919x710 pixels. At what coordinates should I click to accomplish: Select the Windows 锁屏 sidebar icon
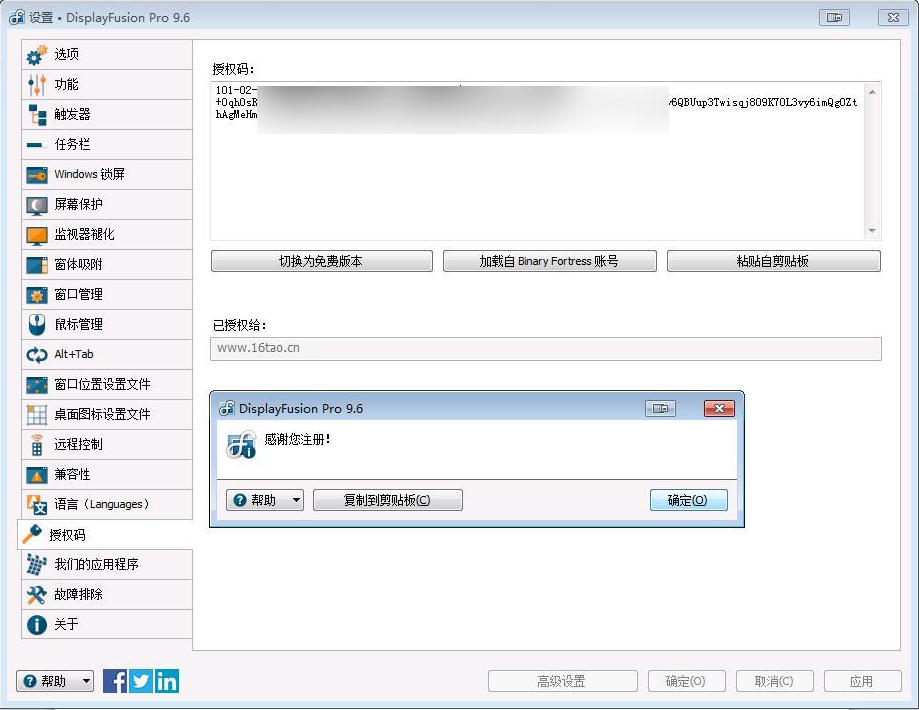coord(37,175)
